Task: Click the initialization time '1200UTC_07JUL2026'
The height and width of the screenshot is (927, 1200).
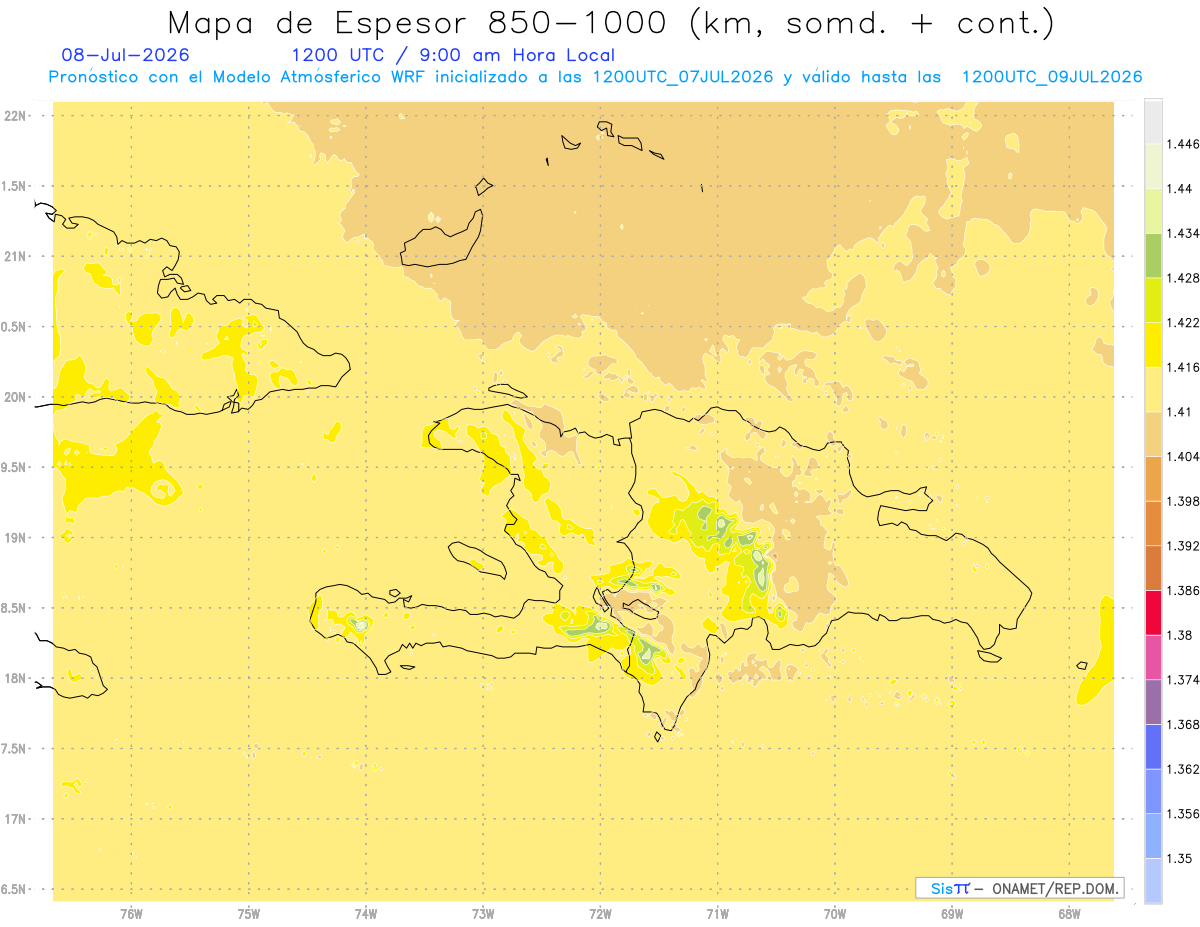Action: (x=683, y=77)
